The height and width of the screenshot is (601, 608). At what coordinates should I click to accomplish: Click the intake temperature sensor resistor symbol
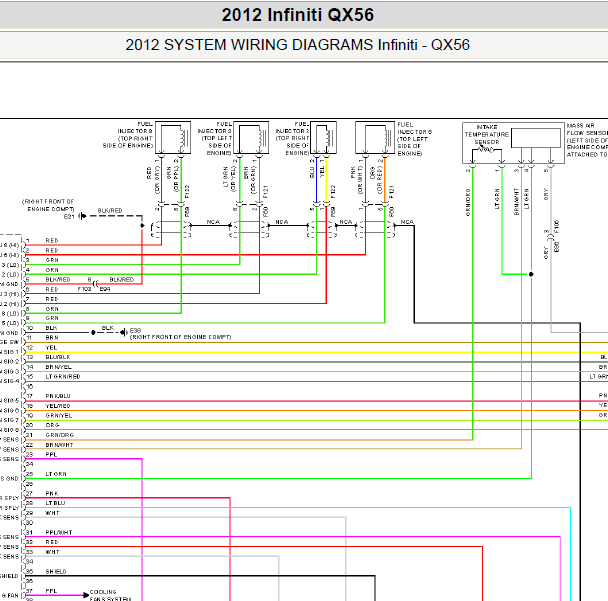pyautogui.click(x=487, y=150)
